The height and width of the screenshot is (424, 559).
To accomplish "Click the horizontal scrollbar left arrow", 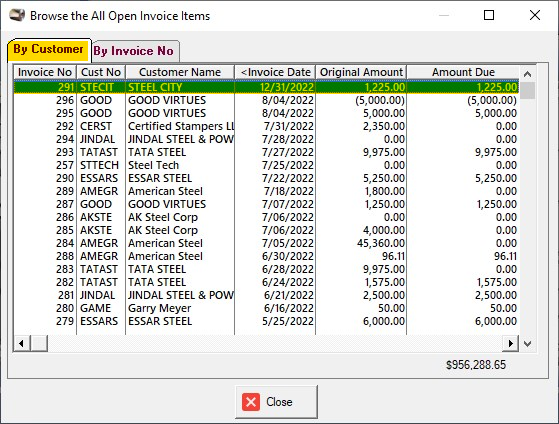I will pyautogui.click(x=22, y=344).
